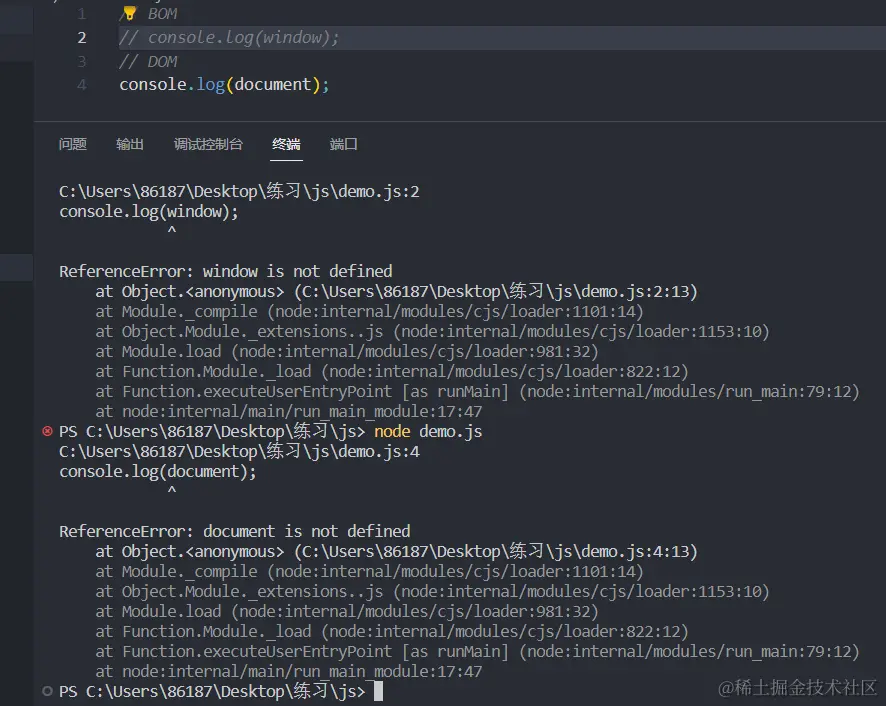Click the gray circle decoration beside the last prompt

(47, 691)
